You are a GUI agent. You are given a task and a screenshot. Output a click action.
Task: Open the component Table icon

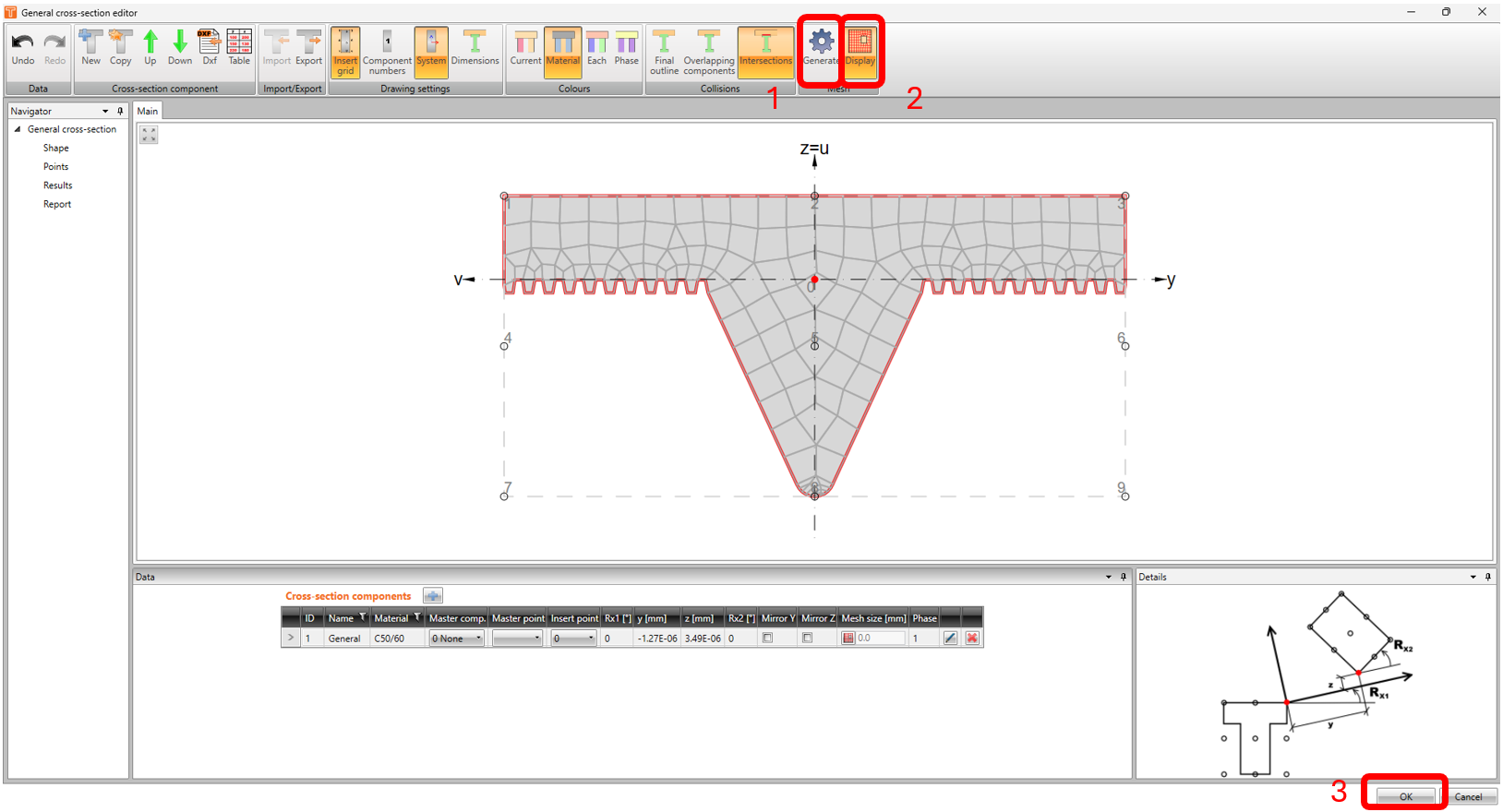[239, 46]
